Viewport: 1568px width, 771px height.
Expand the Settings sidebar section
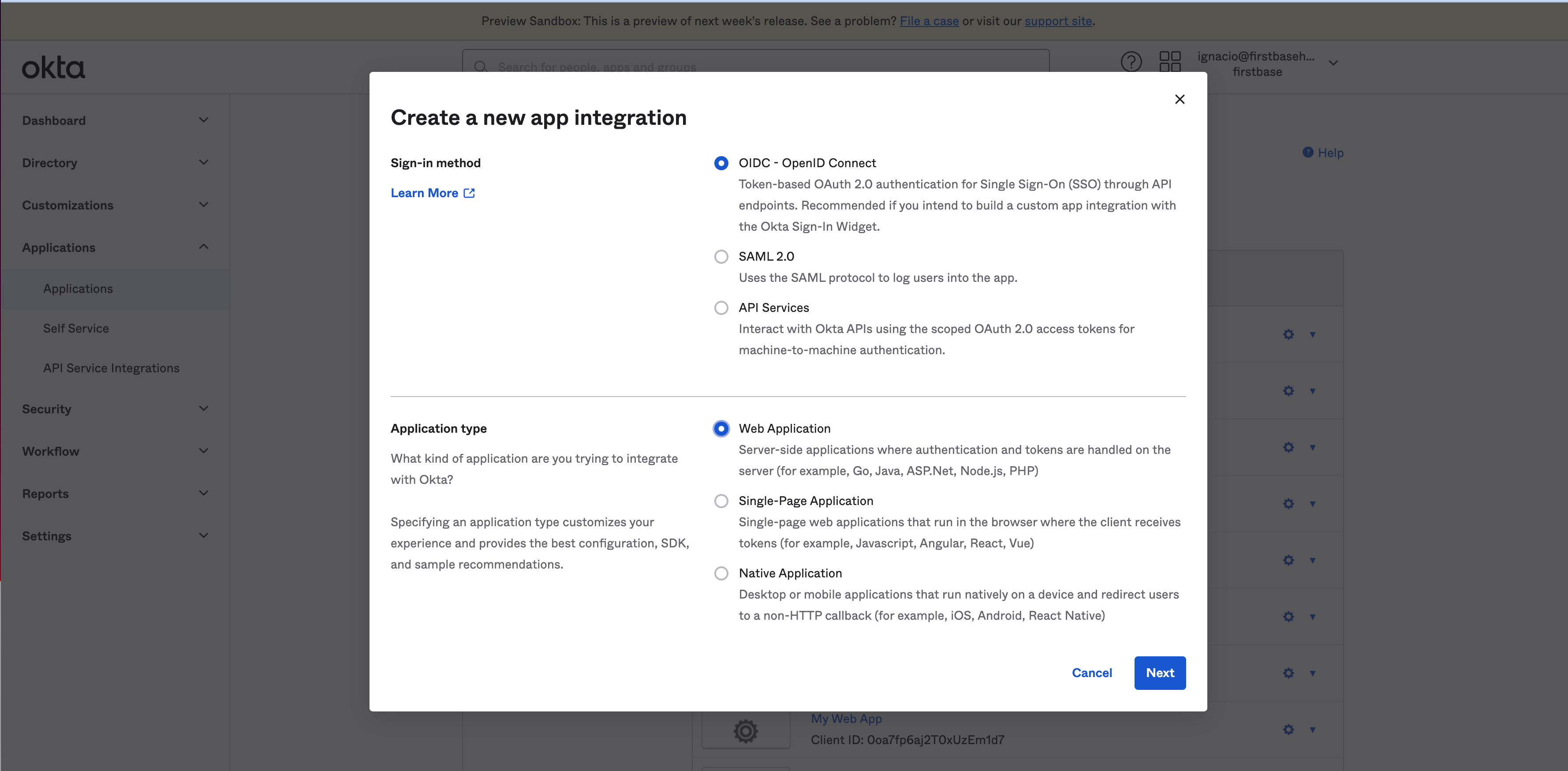point(115,536)
